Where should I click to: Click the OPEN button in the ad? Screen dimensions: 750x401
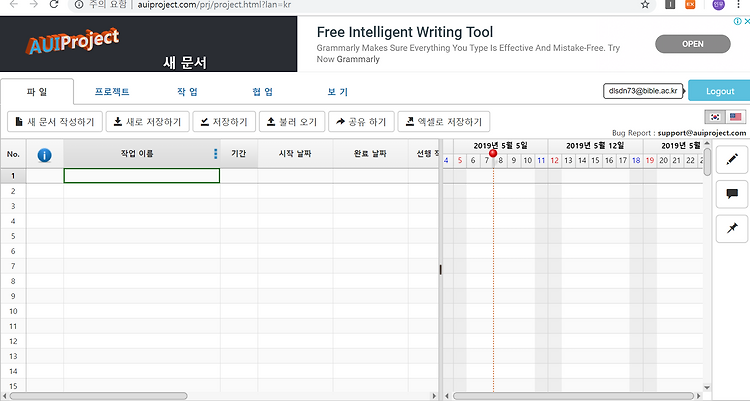[x=693, y=44]
